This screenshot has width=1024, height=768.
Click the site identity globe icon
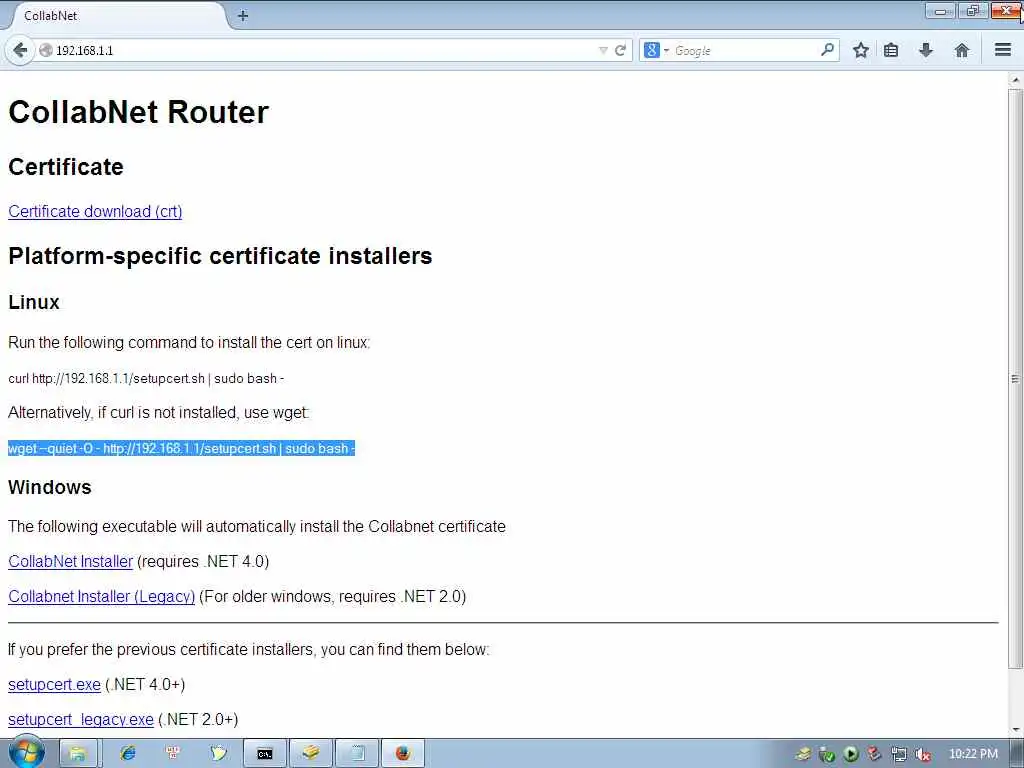point(45,50)
